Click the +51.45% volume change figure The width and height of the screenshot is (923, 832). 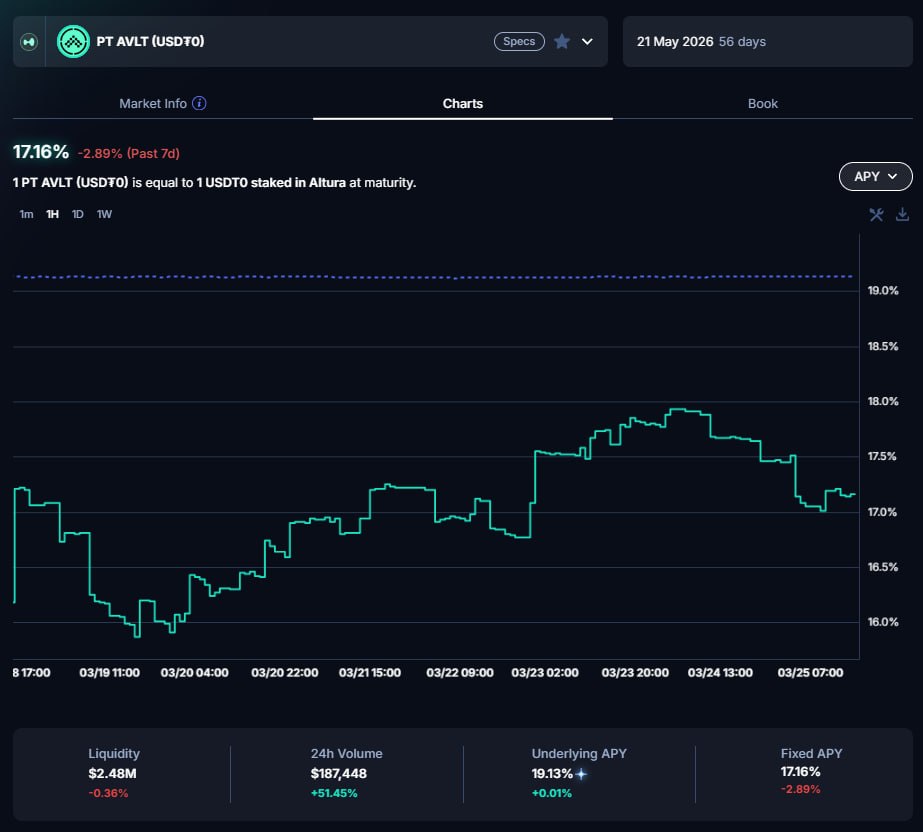(334, 793)
